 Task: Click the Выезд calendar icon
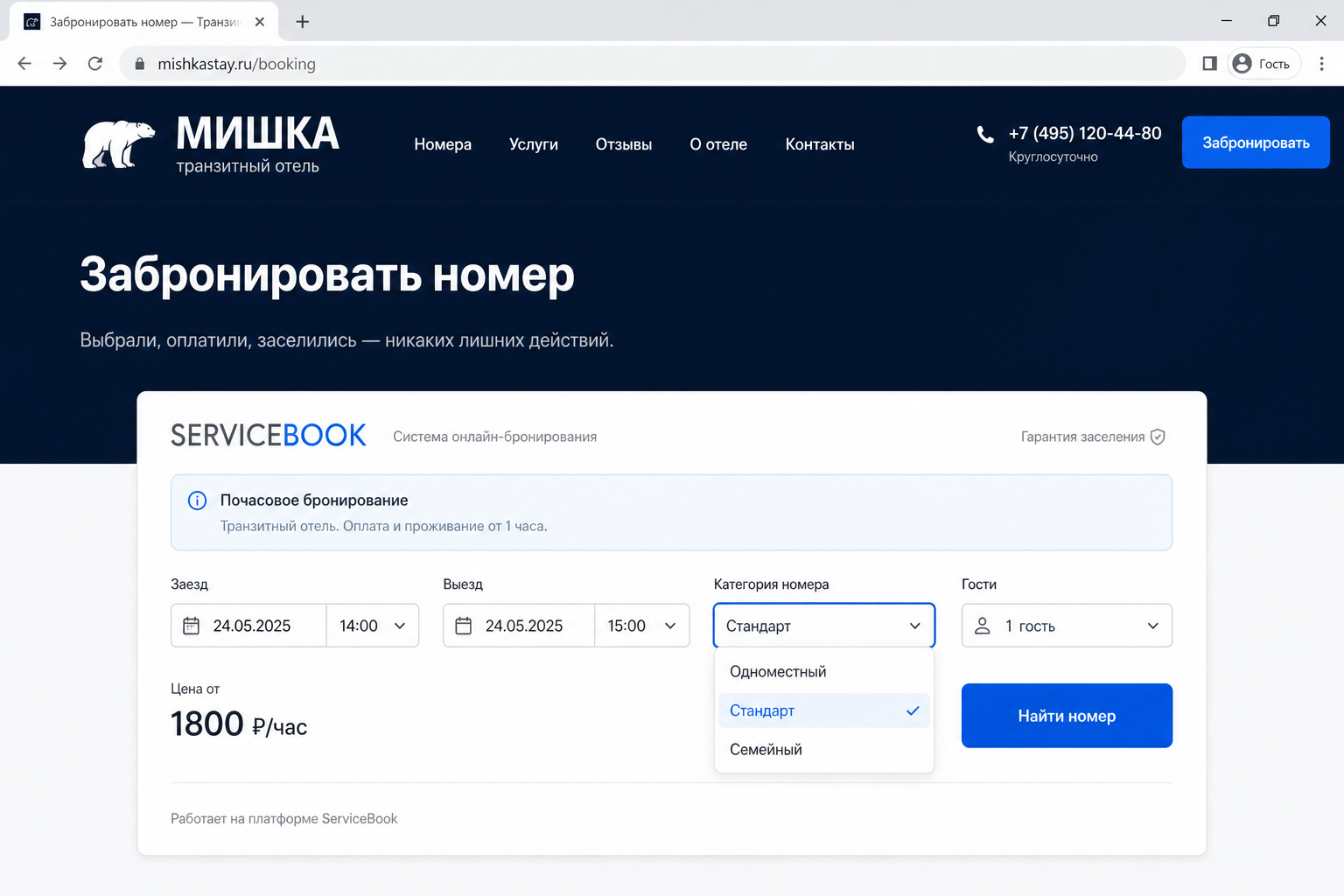point(464,626)
